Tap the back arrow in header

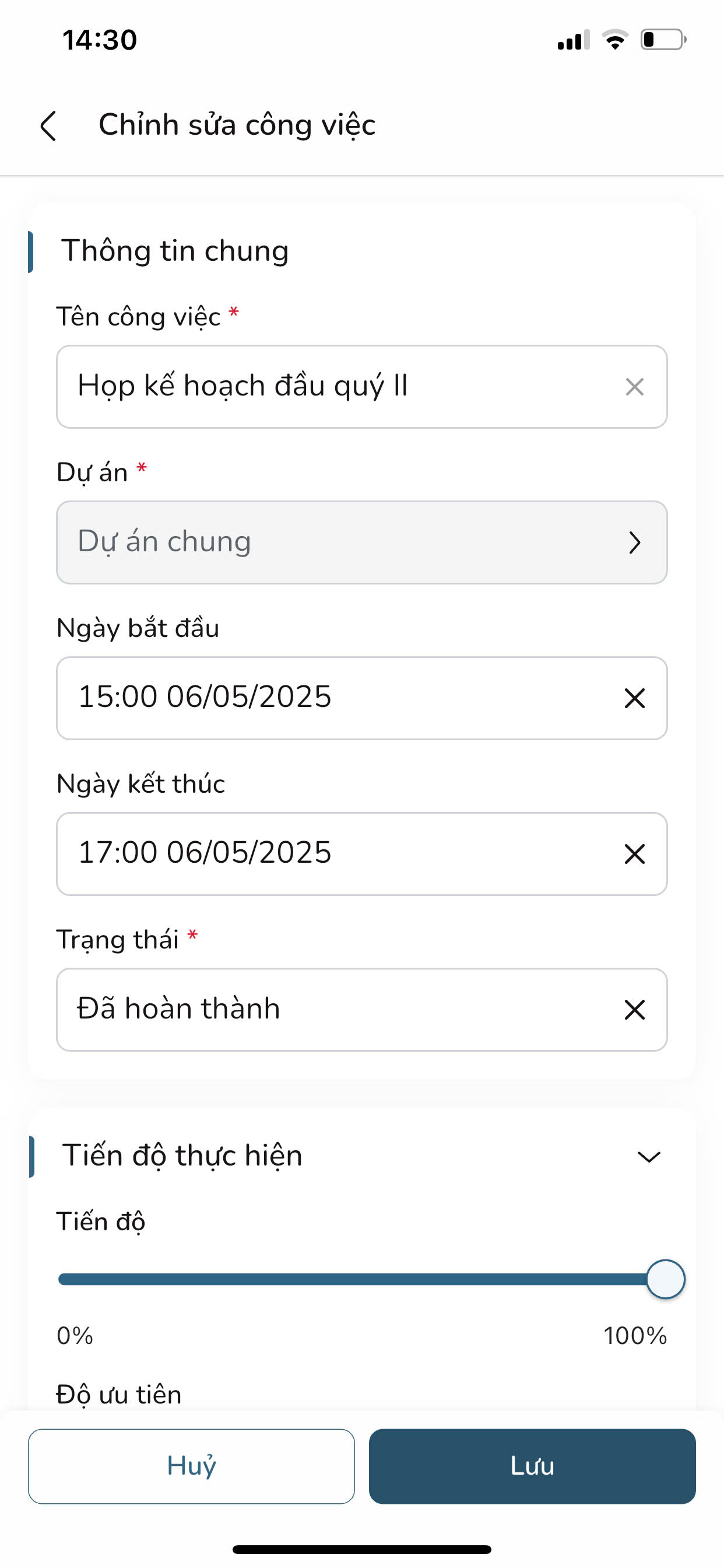coord(48,126)
